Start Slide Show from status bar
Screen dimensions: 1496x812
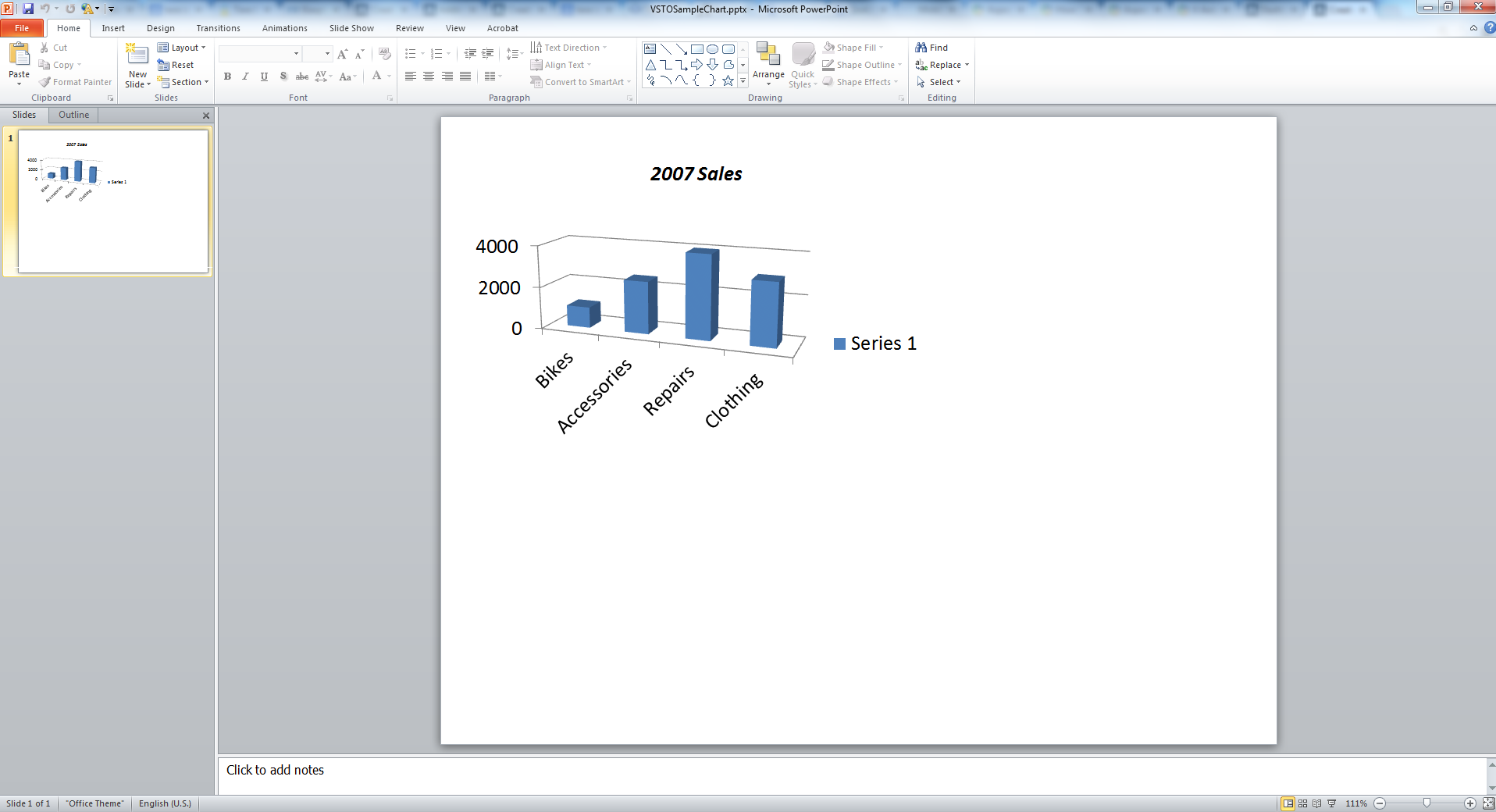1332,803
